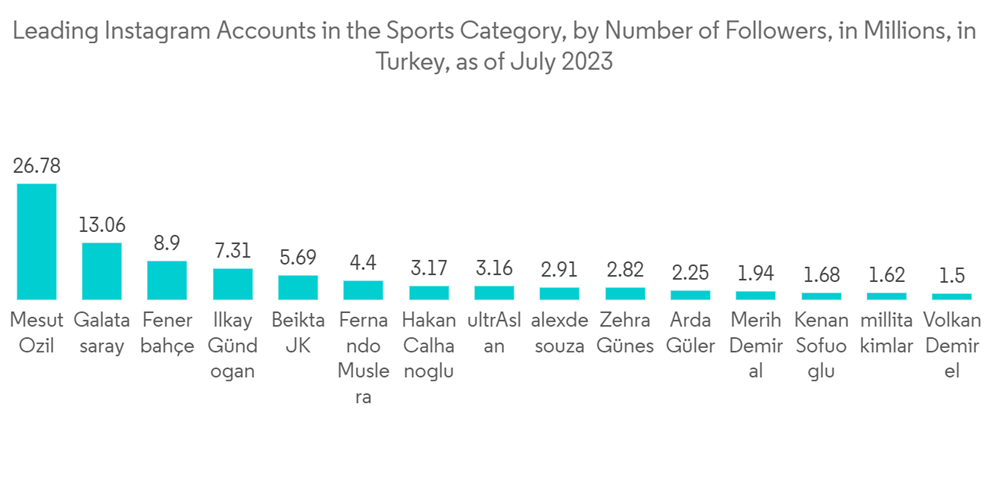
Task: Select the Kenan Sofuoglu bar
Action: pos(821,296)
